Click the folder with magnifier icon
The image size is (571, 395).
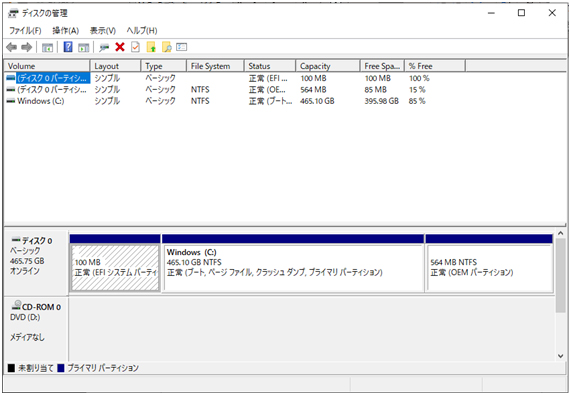tap(167, 47)
